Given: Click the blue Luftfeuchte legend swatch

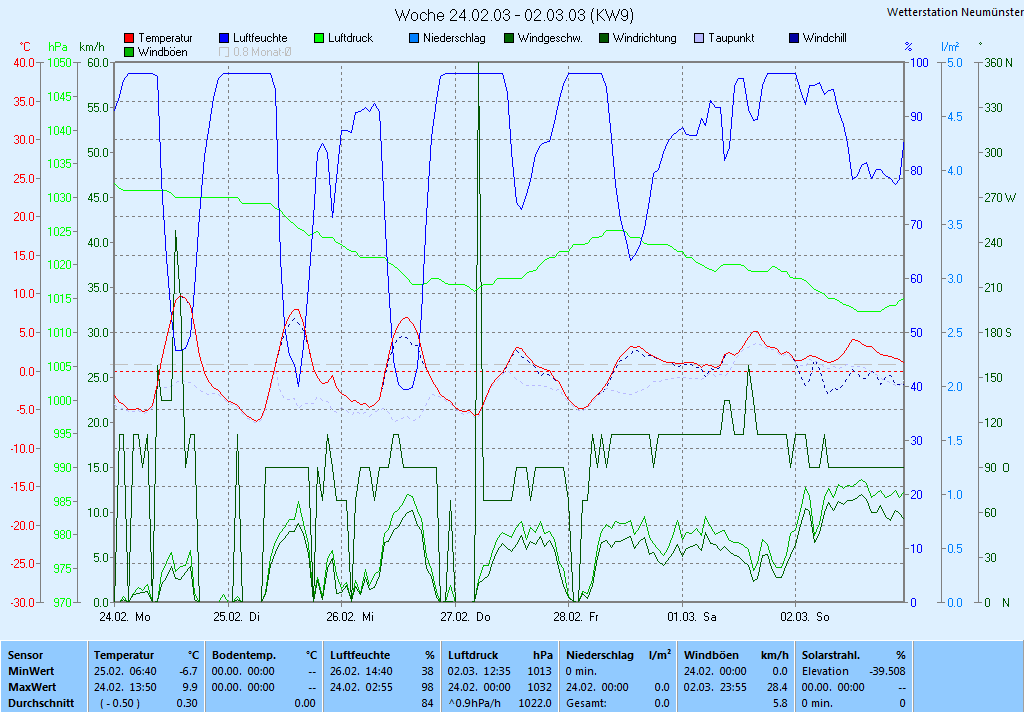Looking at the screenshot, I should (224, 38).
